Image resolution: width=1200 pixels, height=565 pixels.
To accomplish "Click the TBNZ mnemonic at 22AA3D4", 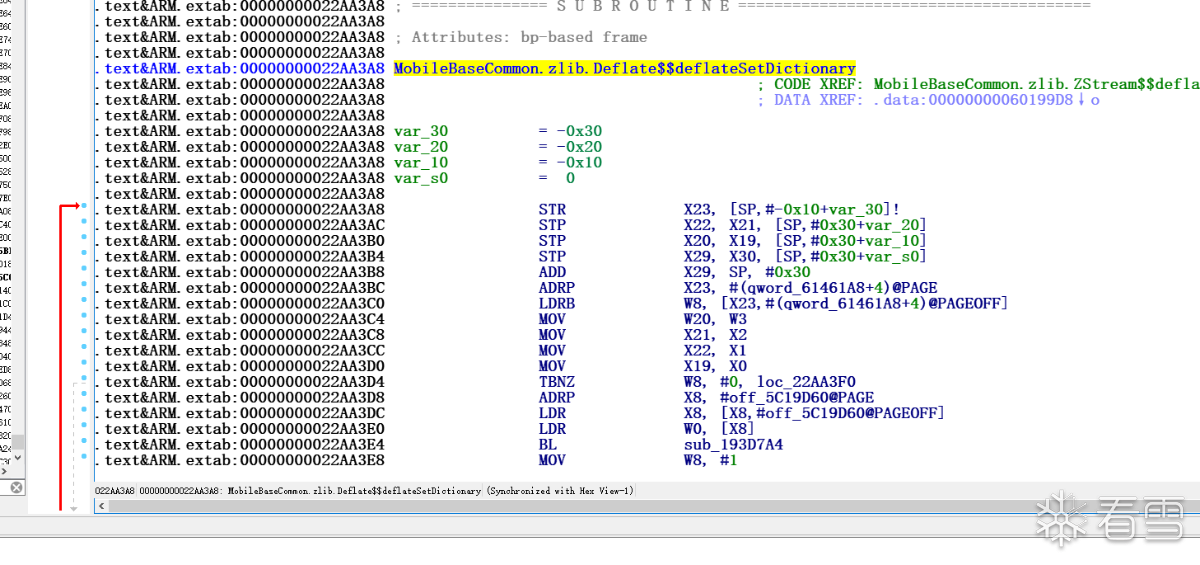I will coord(556,381).
